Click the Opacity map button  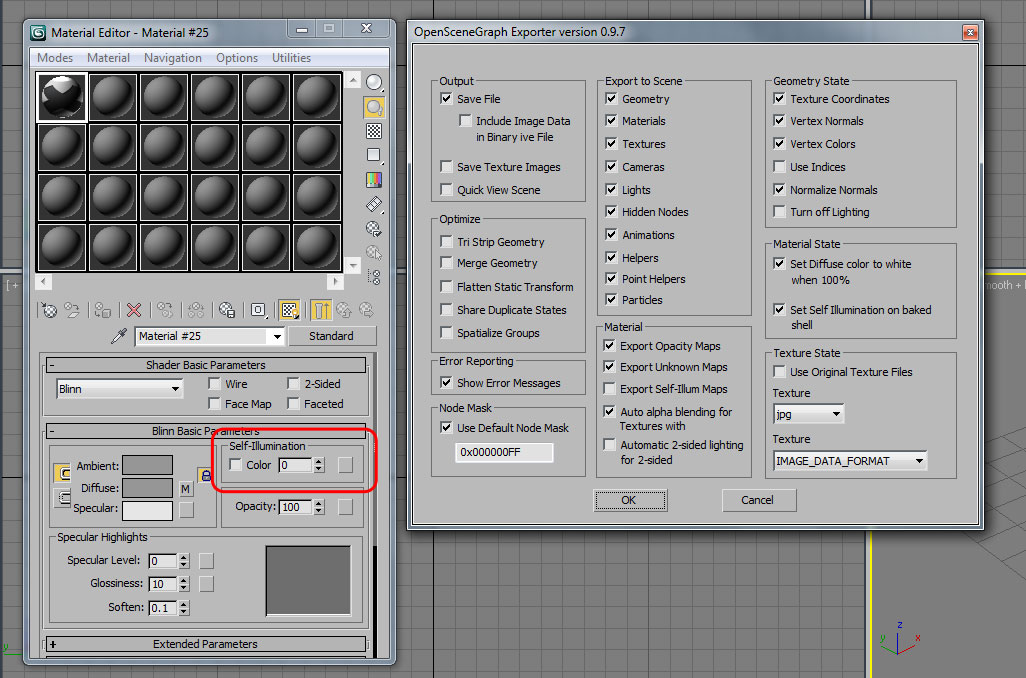[x=345, y=507]
